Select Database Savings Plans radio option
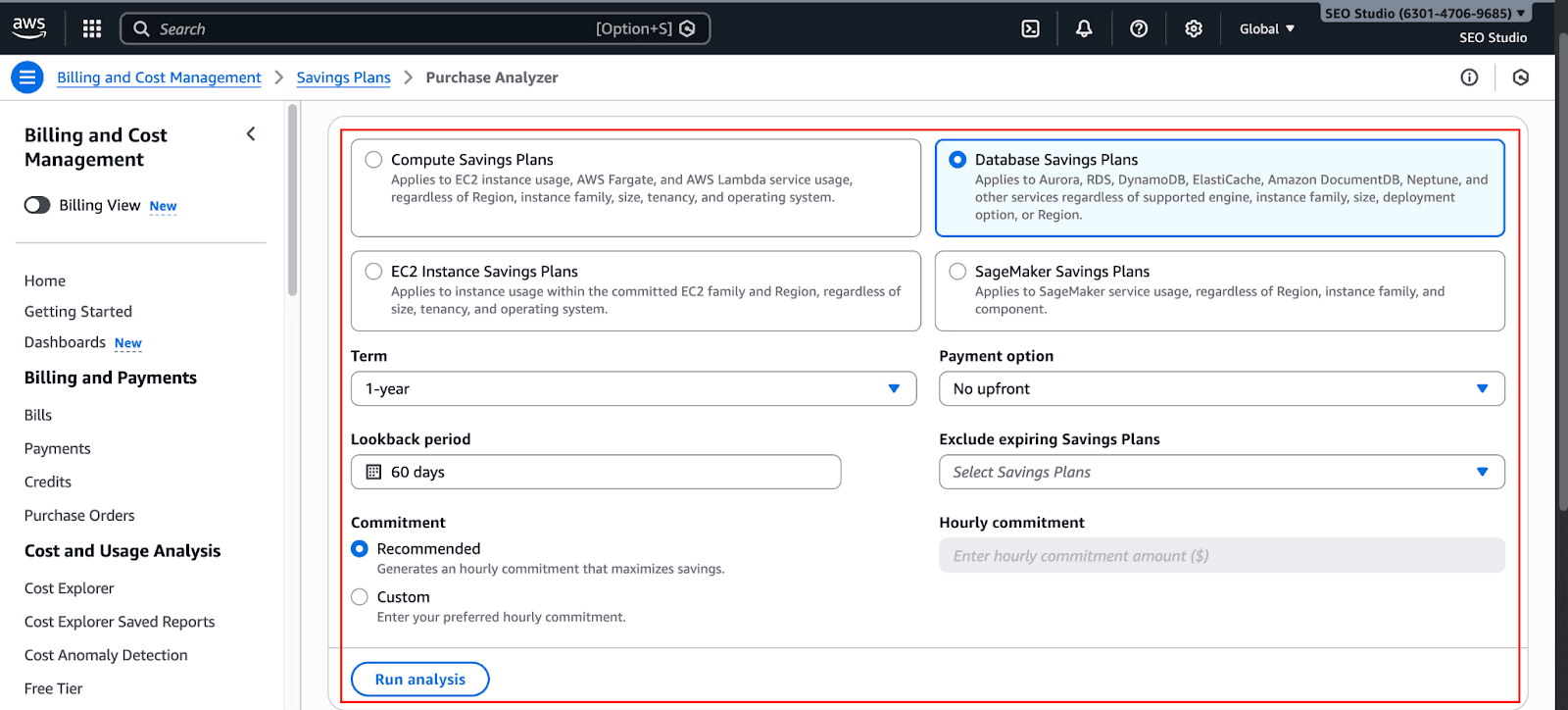The height and width of the screenshot is (710, 1568). coord(957,159)
